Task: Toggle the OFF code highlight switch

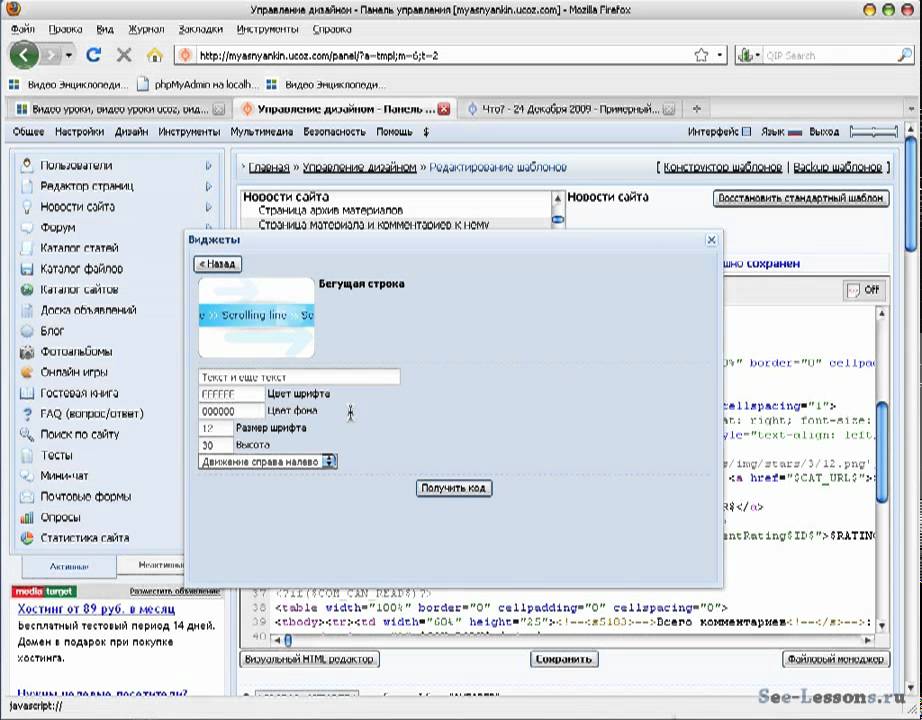Action: pyautogui.click(x=864, y=290)
